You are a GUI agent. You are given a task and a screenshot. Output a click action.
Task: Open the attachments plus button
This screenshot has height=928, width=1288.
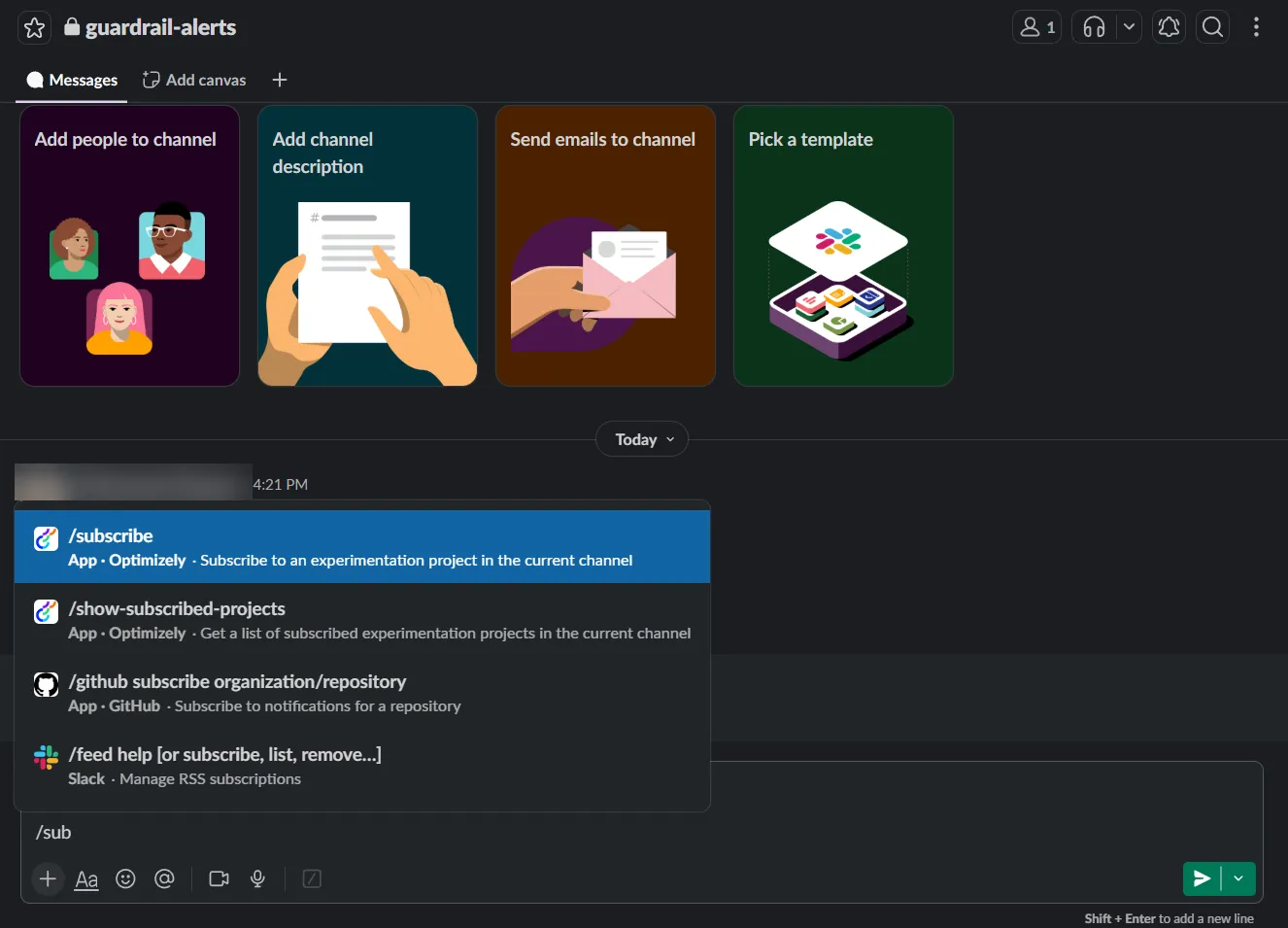(48, 879)
